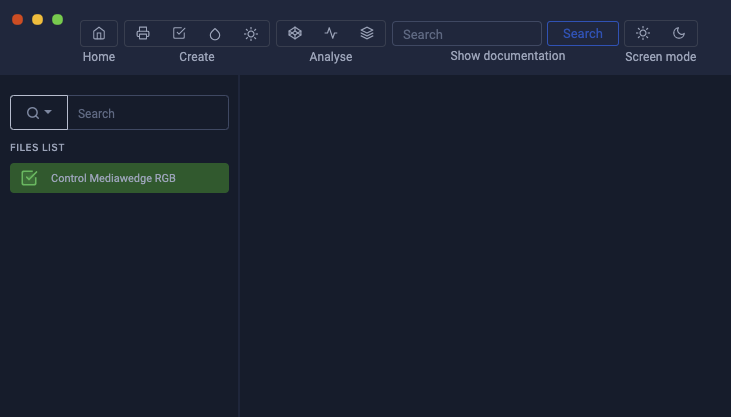Click the green check icon on Control Mediawedge RGB
This screenshot has height=417, width=731.
point(29,178)
